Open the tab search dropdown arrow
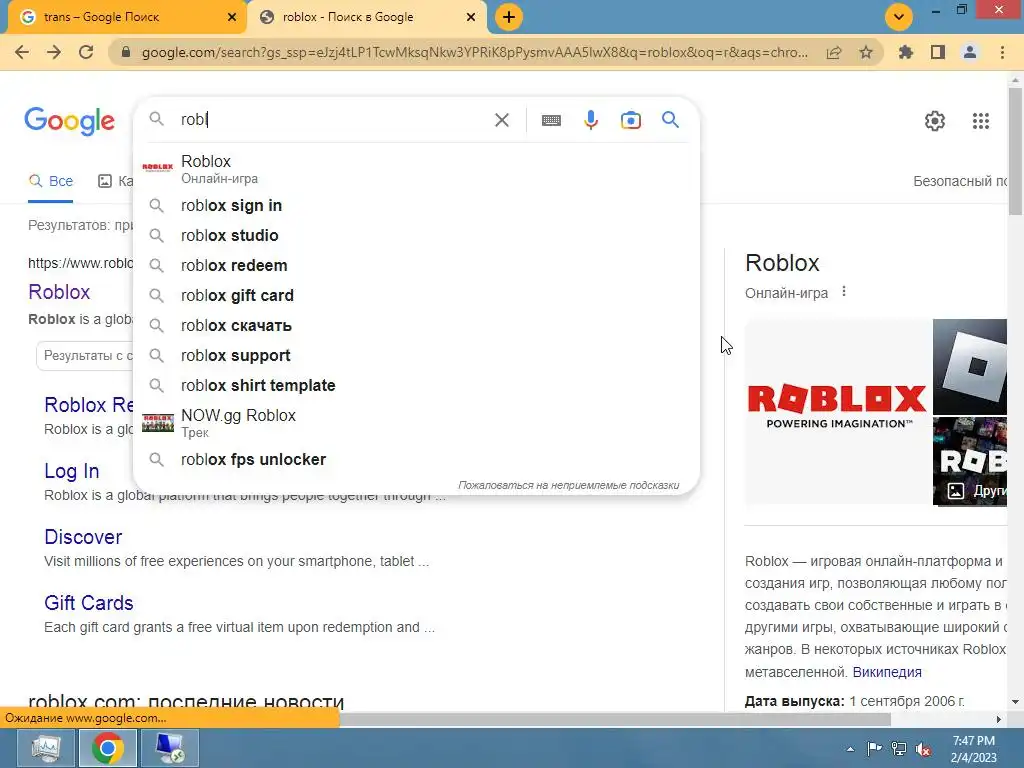Image resolution: width=1024 pixels, height=768 pixels. [899, 17]
